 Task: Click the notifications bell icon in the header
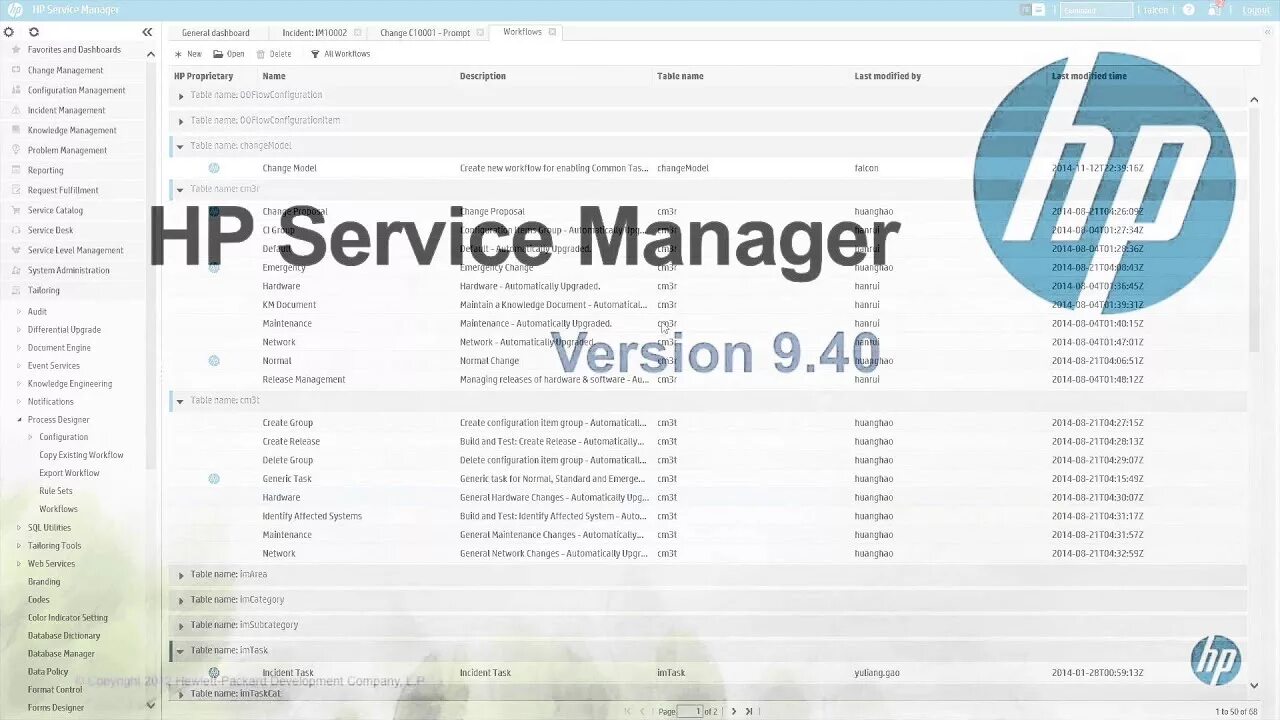(1216, 9)
